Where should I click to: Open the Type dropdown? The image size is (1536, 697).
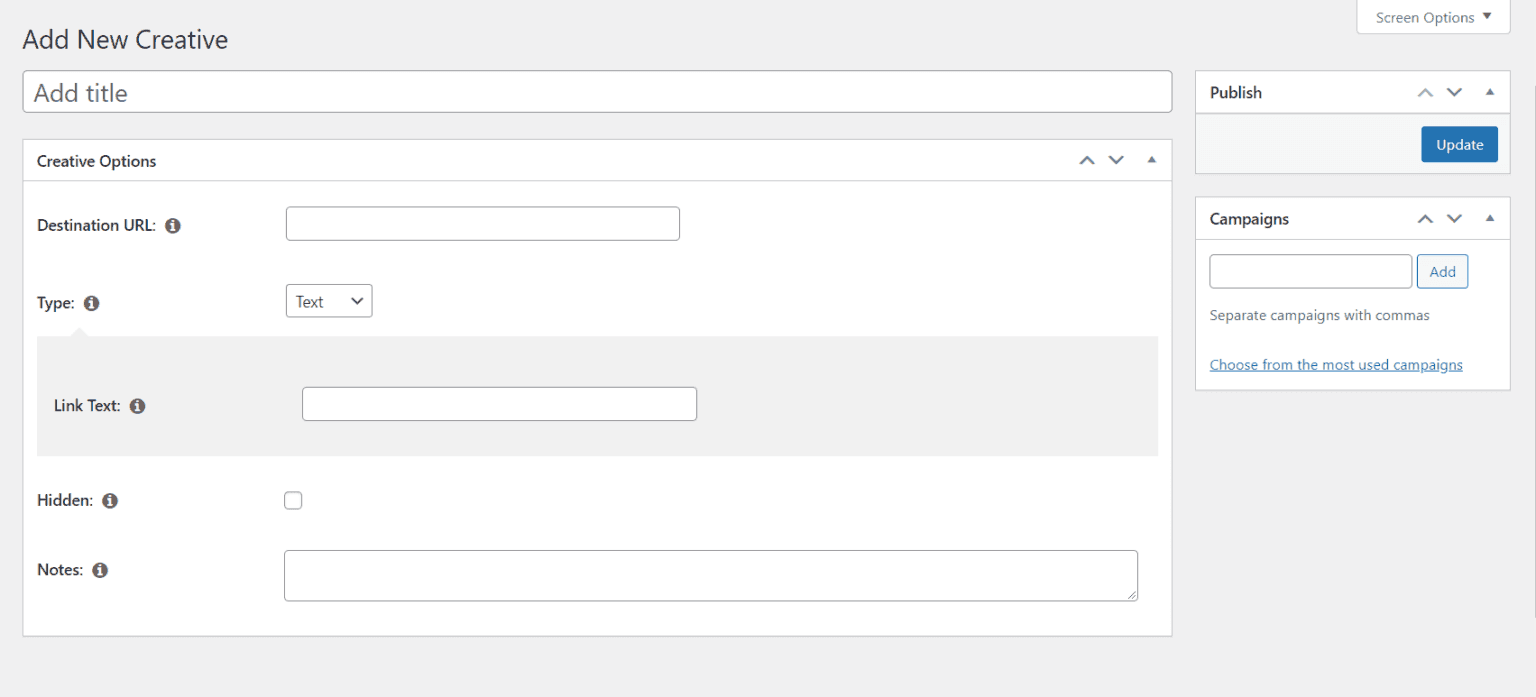[x=328, y=300]
